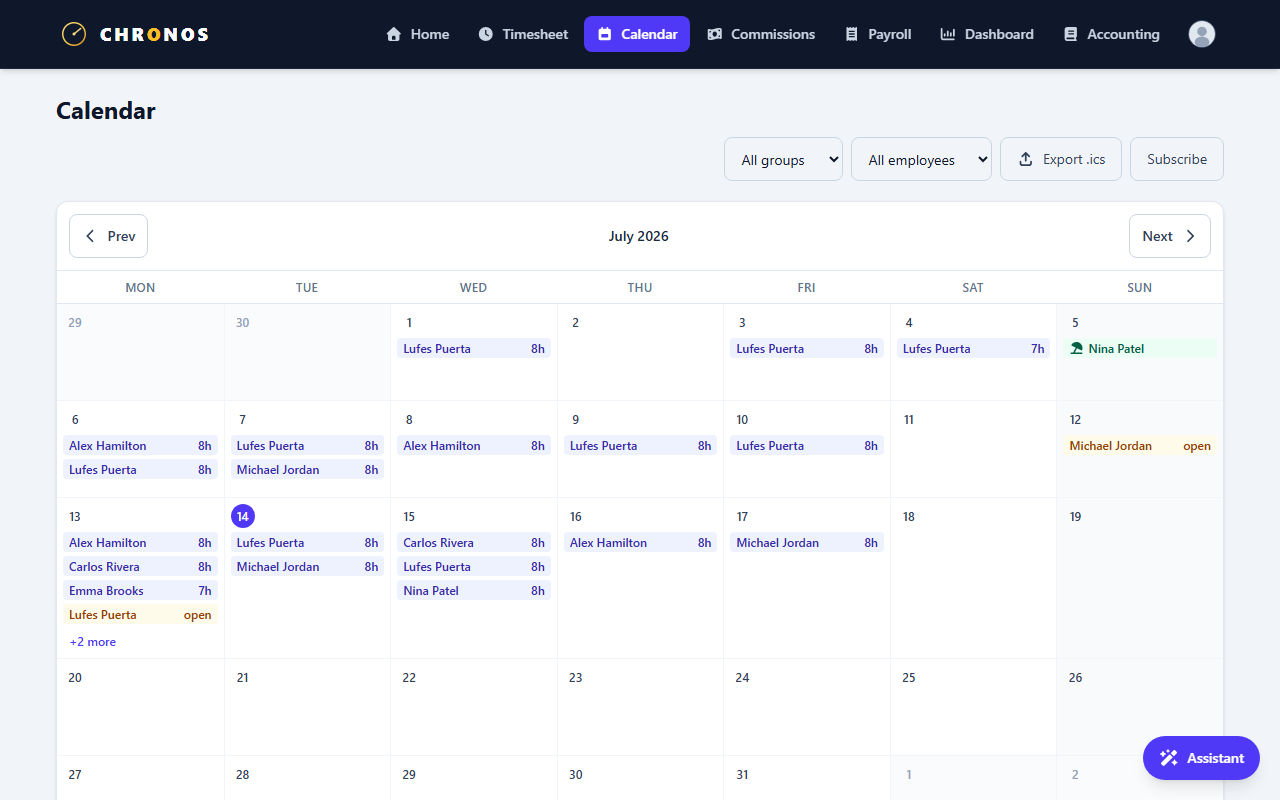Click the magic wand Assistant icon

pos(1168,758)
